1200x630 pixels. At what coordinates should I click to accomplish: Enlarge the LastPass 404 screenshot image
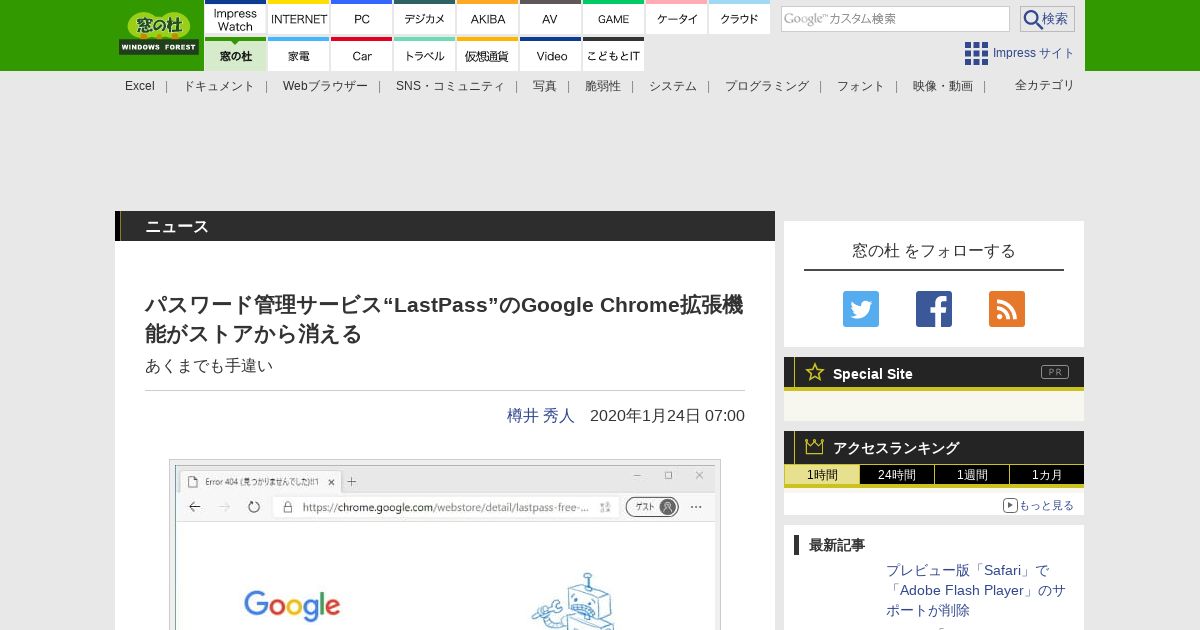point(445,545)
